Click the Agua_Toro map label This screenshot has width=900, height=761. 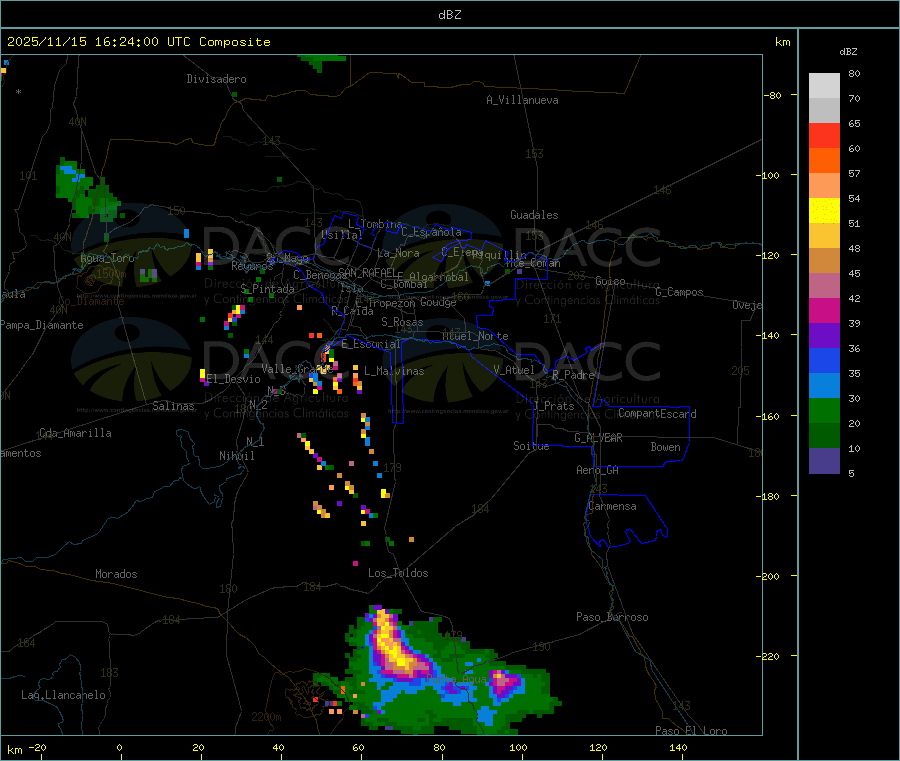(x=107, y=258)
